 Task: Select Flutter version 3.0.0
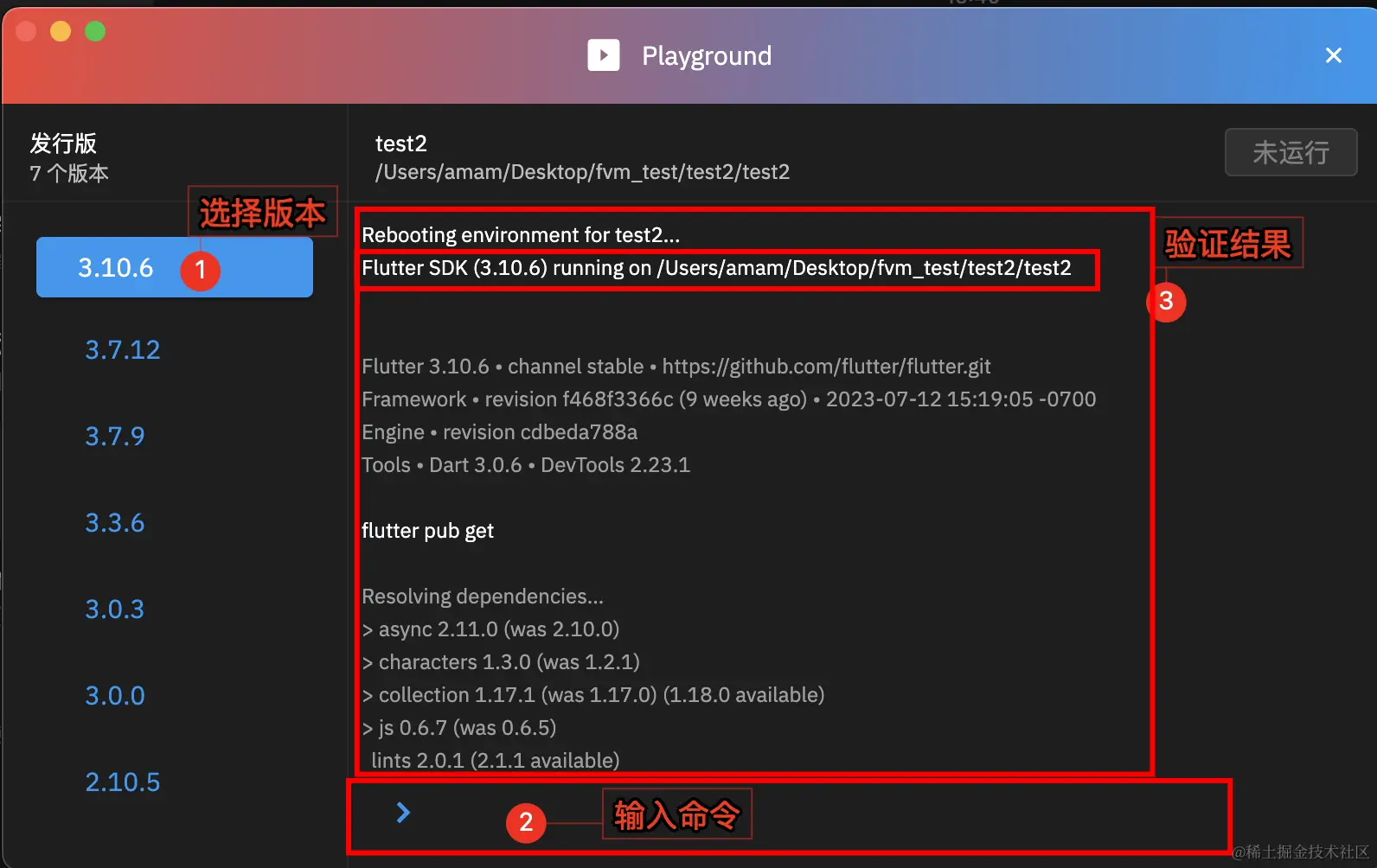[115, 696]
